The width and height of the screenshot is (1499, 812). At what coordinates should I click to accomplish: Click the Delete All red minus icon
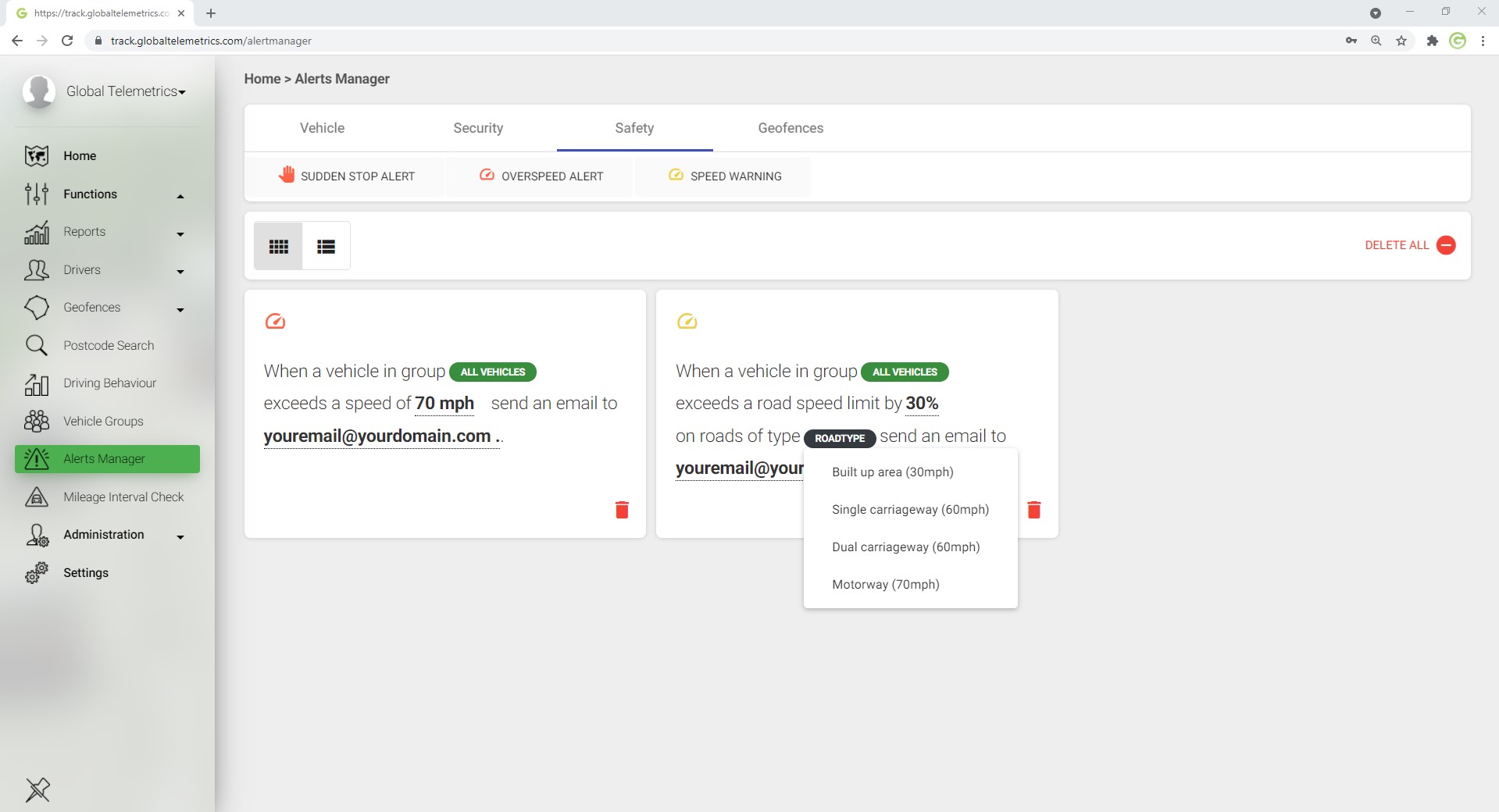(1446, 245)
